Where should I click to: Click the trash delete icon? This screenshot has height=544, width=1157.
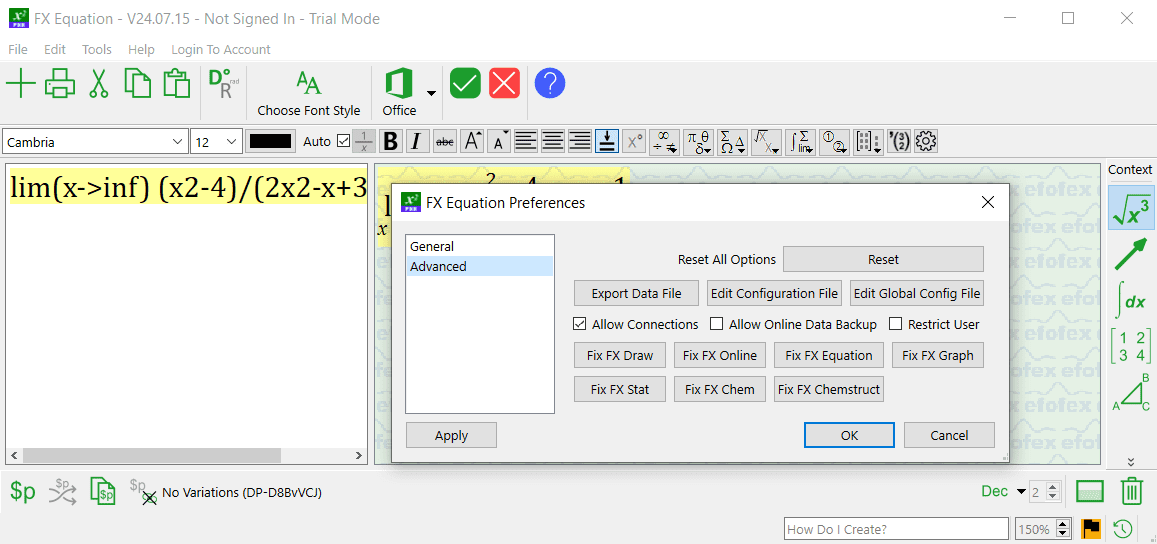tap(1132, 491)
